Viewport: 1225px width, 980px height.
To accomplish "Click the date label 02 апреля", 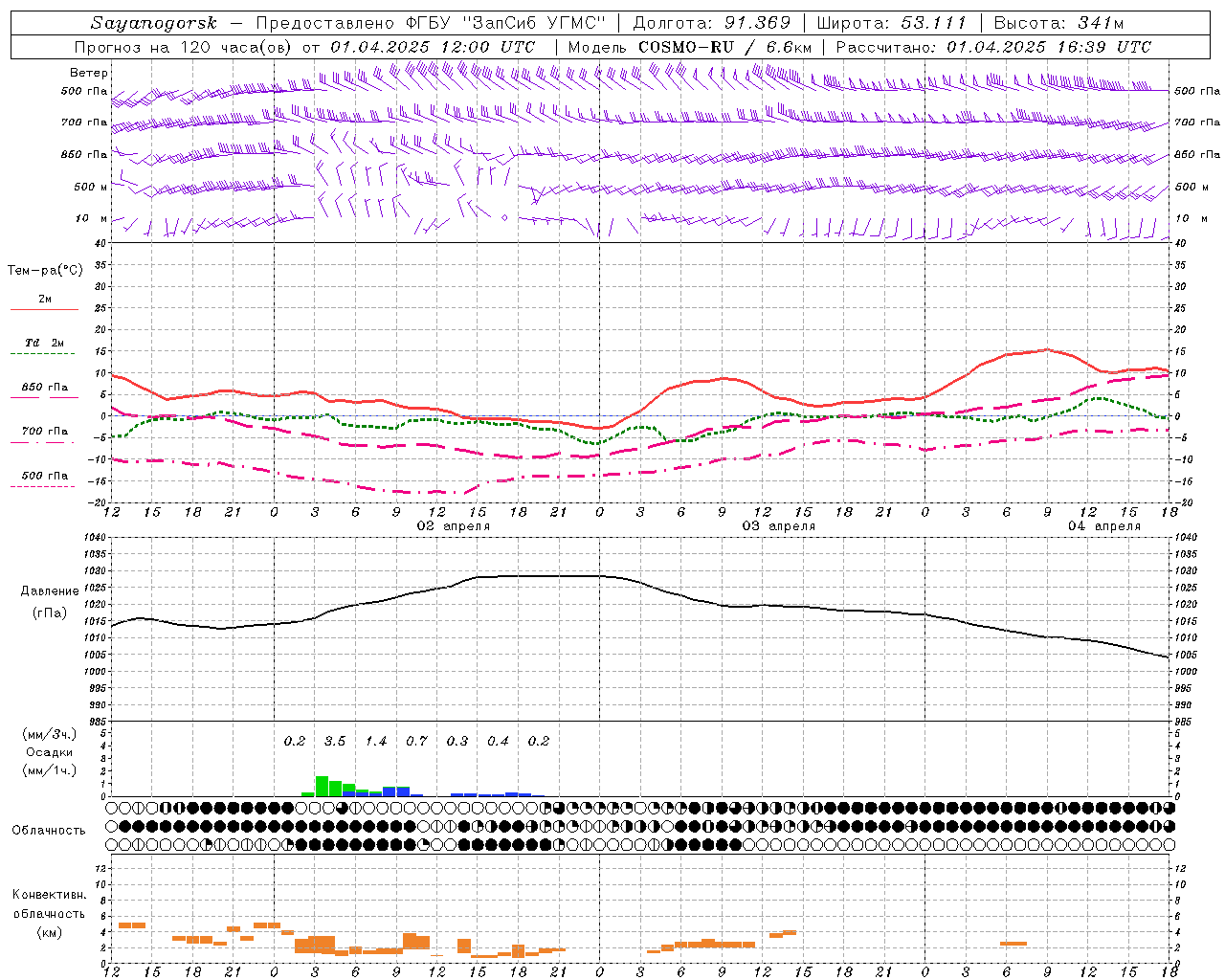I will tap(454, 526).
